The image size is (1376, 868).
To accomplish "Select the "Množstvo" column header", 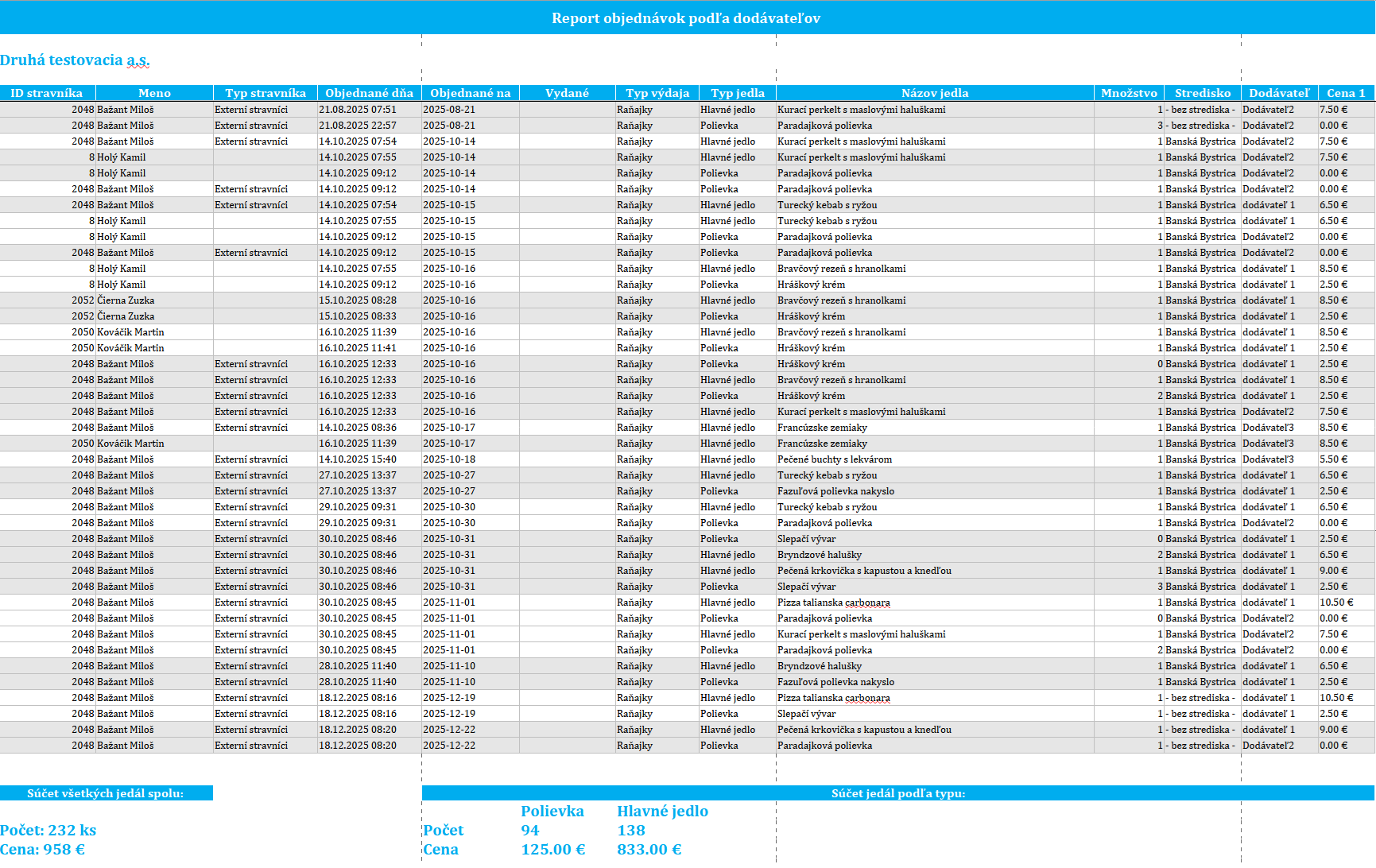I will pos(1129,93).
